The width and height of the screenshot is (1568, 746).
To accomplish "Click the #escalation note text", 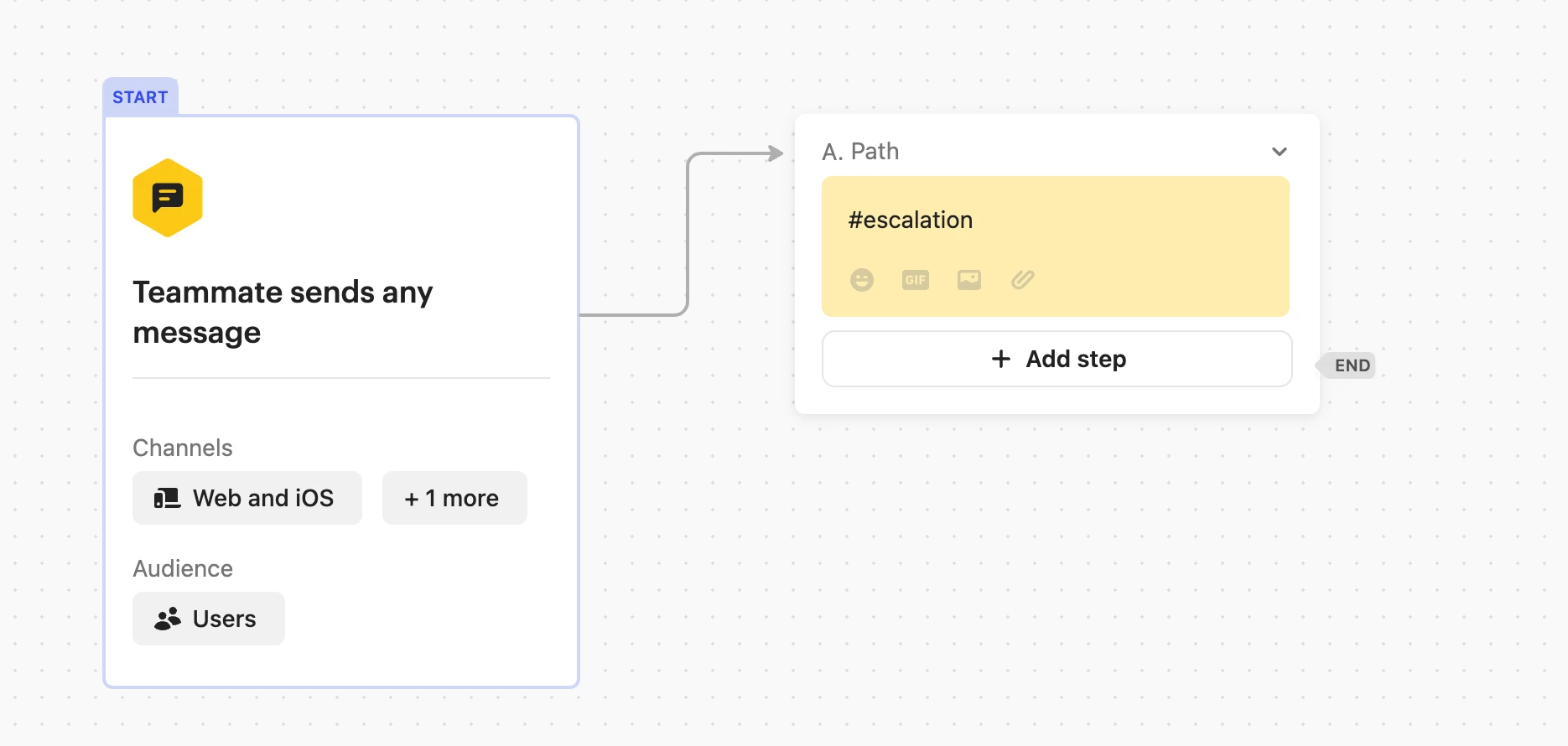I will click(911, 220).
